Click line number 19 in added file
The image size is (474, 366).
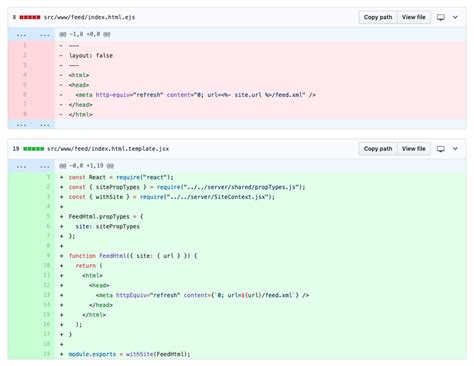[46, 354]
